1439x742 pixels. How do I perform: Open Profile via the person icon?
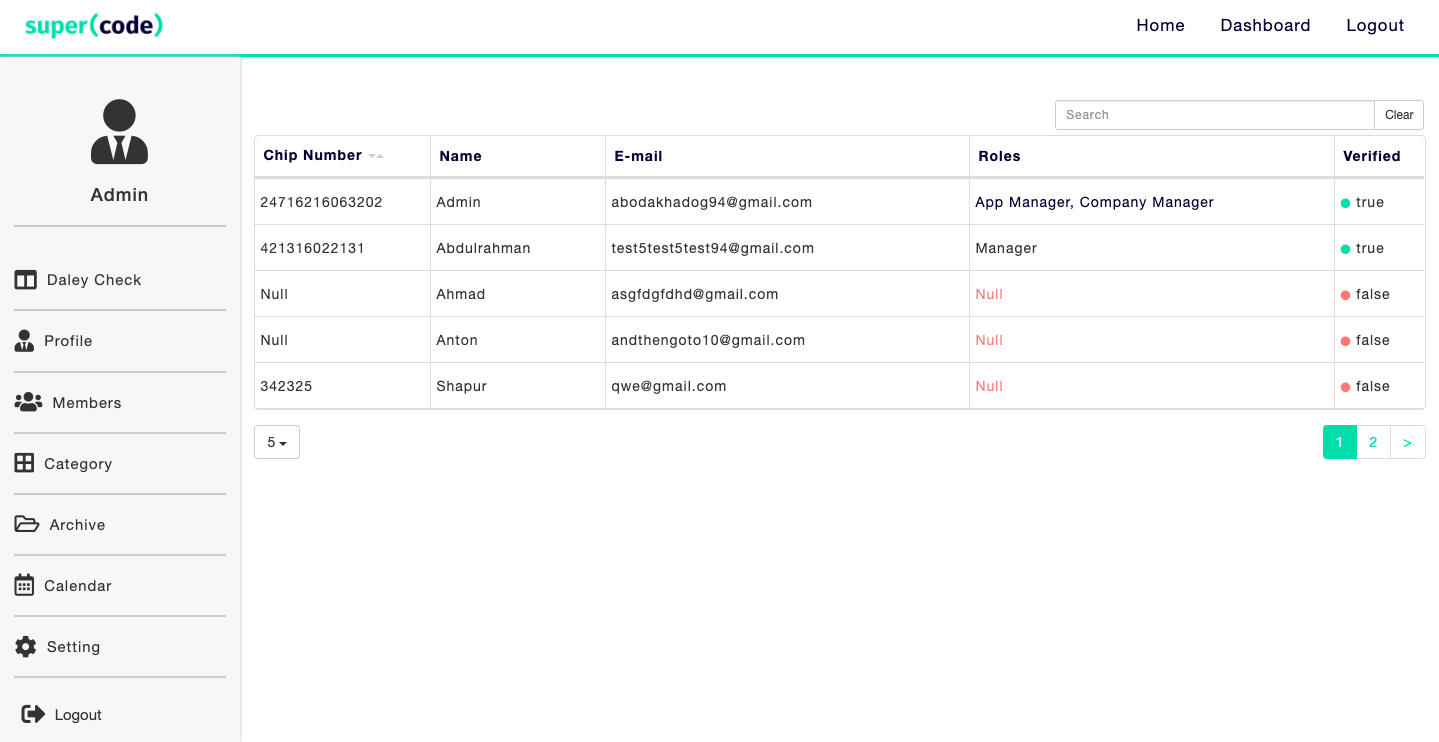pyautogui.click(x=24, y=341)
